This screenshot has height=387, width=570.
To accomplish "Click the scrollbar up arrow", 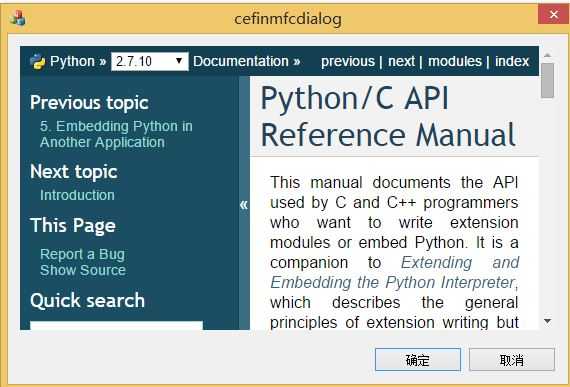I will 547,55.
